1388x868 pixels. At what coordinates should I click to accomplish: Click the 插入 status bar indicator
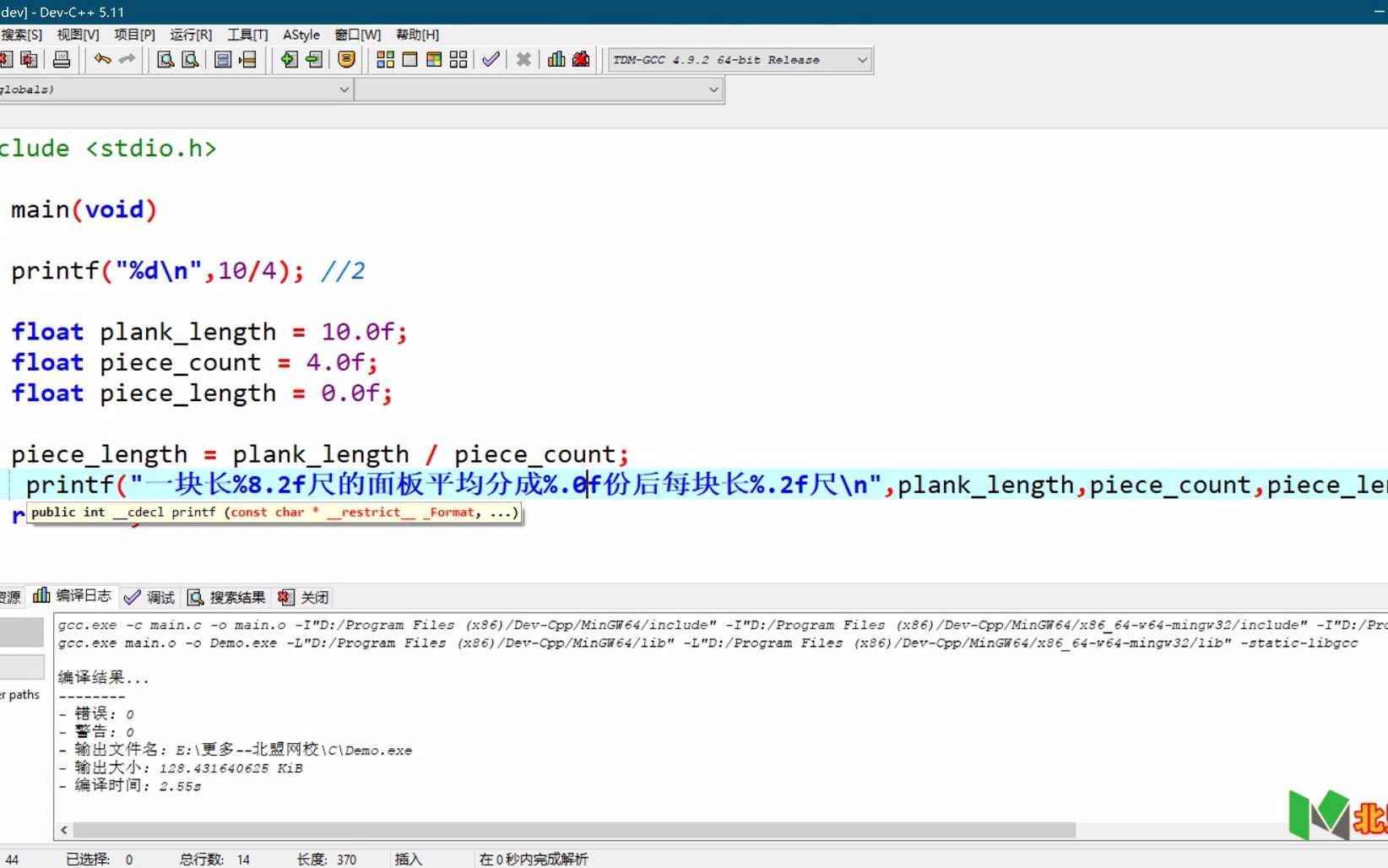(x=408, y=860)
